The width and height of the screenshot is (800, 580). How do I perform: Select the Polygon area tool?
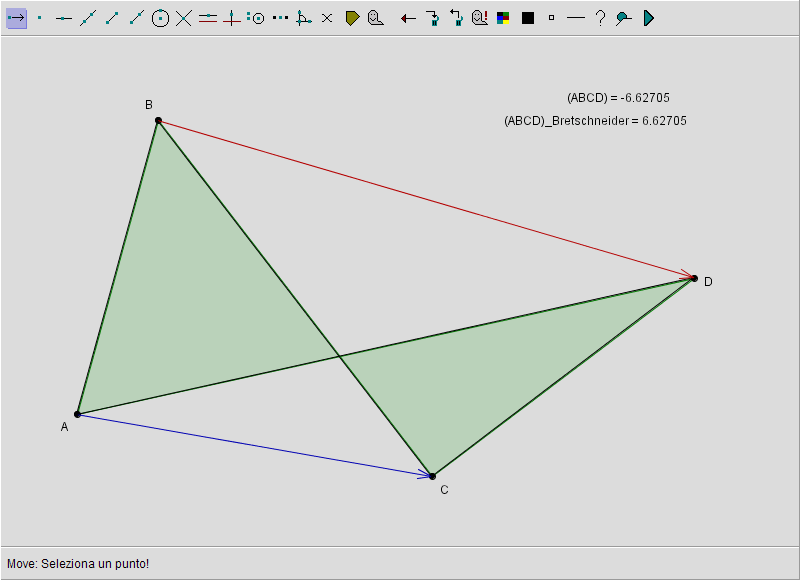pos(352,18)
